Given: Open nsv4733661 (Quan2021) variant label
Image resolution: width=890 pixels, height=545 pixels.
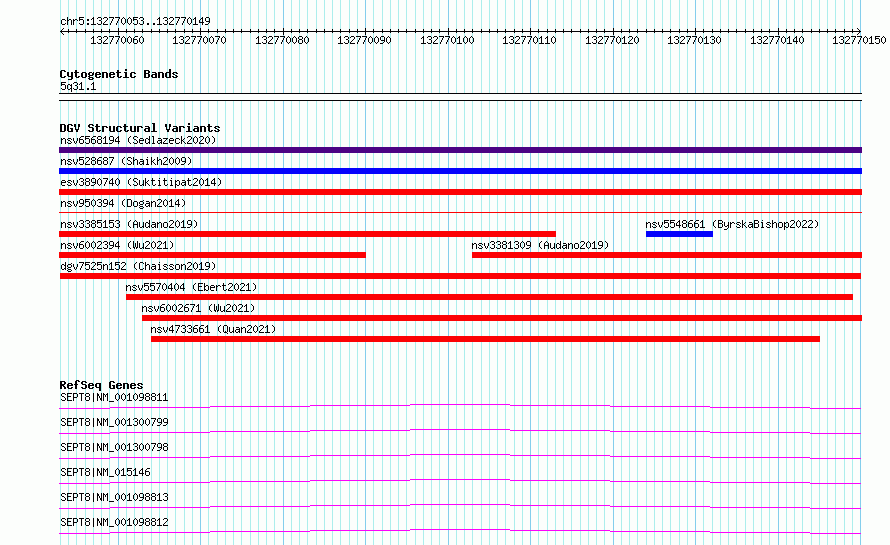Looking at the screenshot, I should coord(213,329).
